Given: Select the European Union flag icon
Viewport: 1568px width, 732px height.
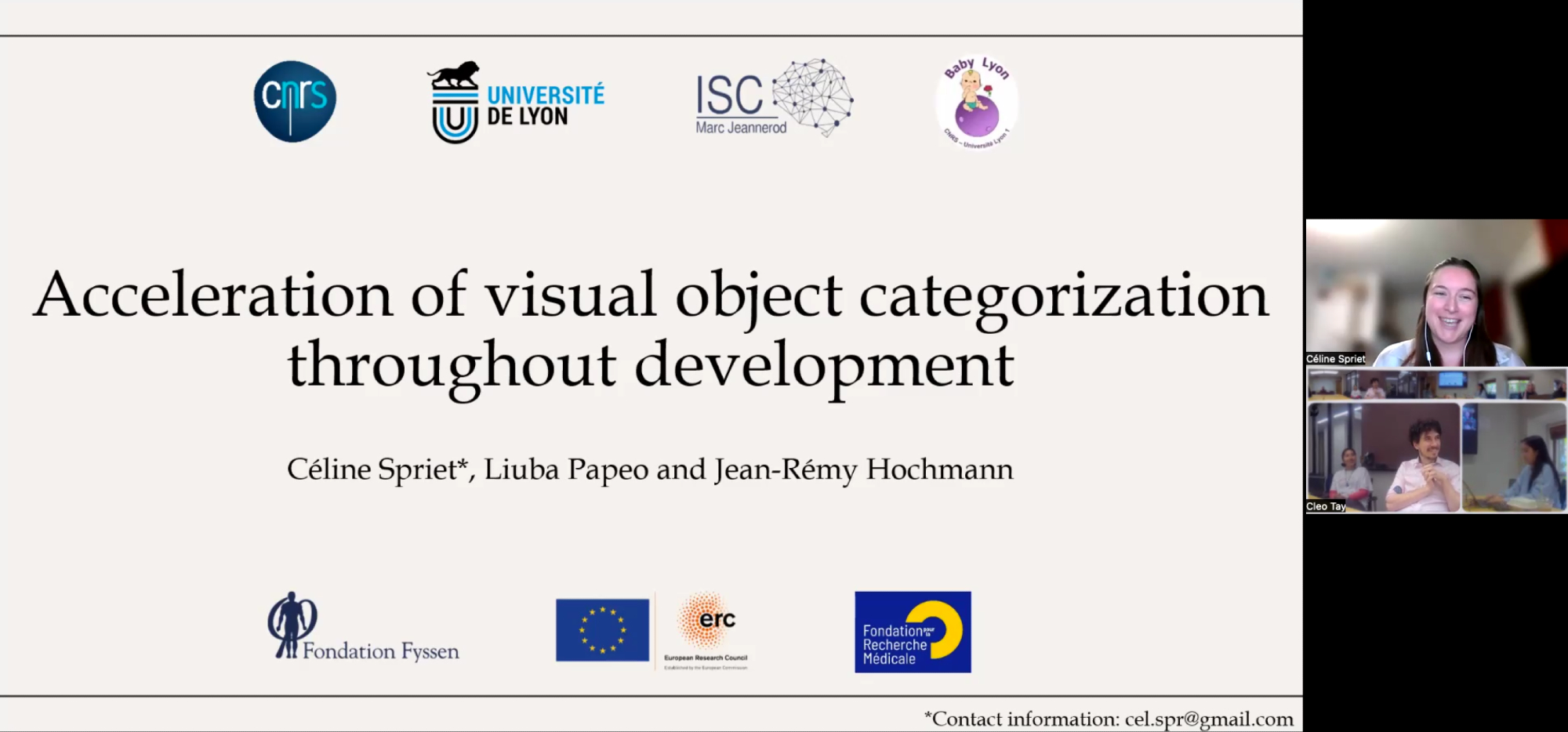Looking at the screenshot, I should click(602, 630).
